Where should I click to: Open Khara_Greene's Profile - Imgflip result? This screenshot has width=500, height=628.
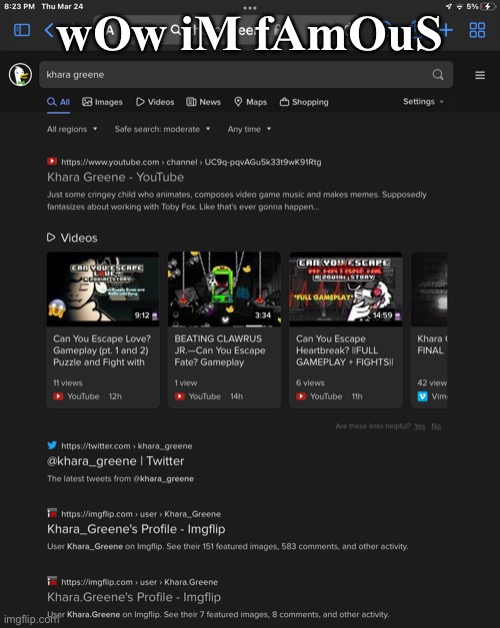pos(136,529)
